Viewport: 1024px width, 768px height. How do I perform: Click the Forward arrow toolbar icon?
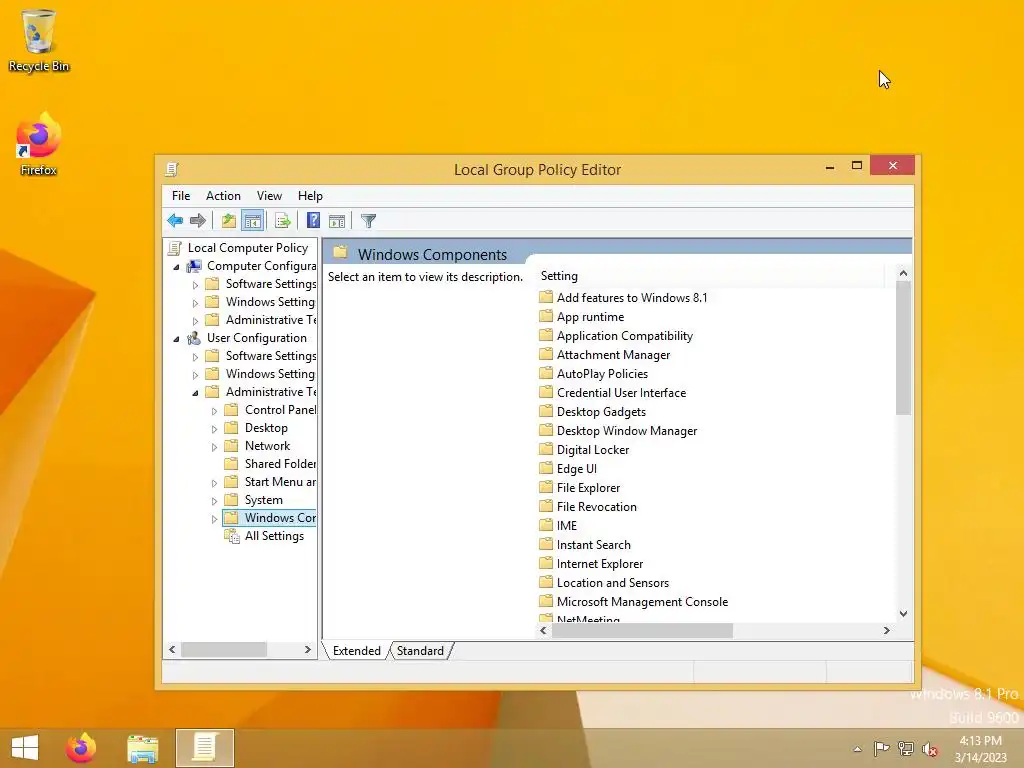click(x=197, y=221)
